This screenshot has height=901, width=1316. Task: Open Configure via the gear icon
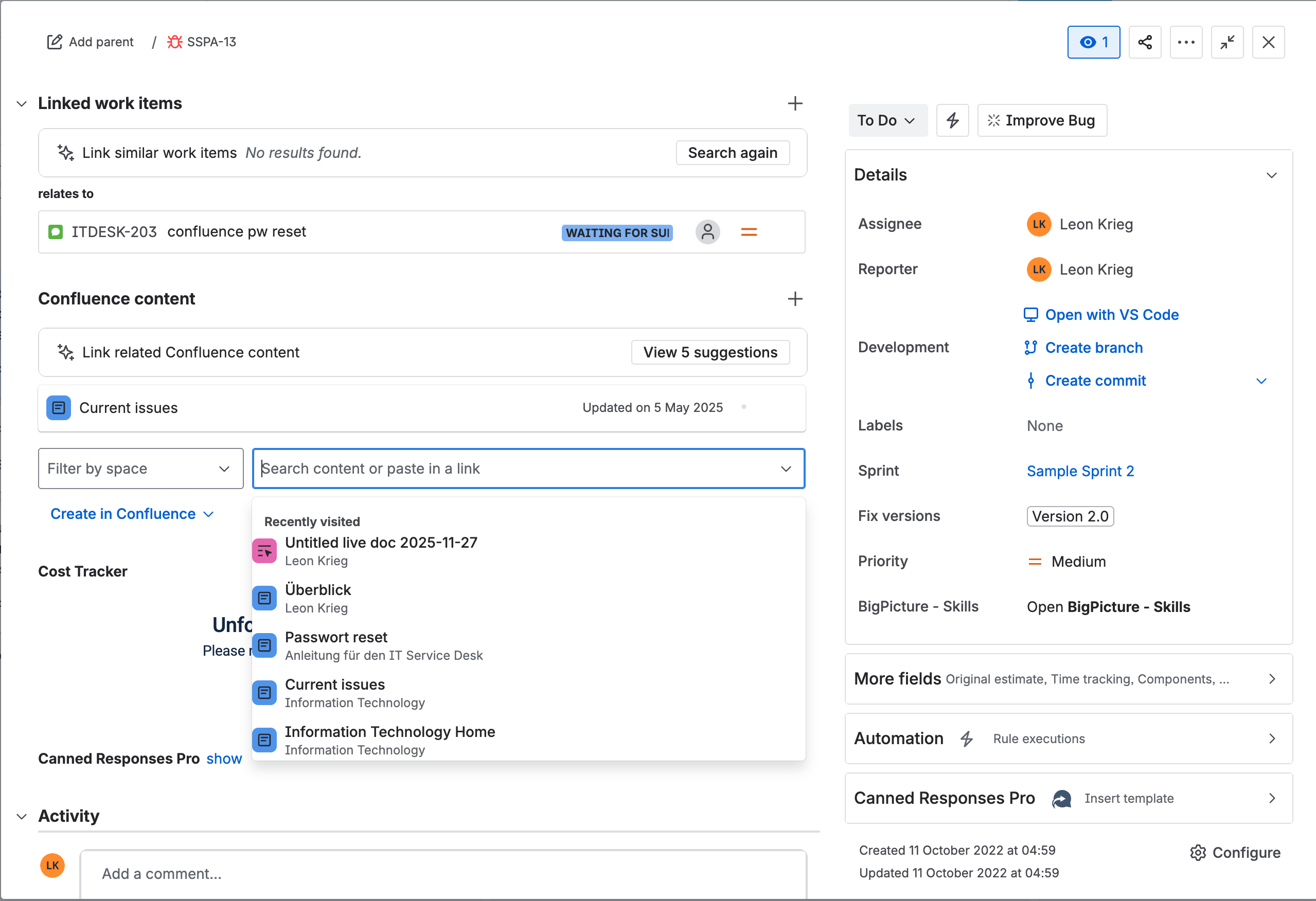1197,852
